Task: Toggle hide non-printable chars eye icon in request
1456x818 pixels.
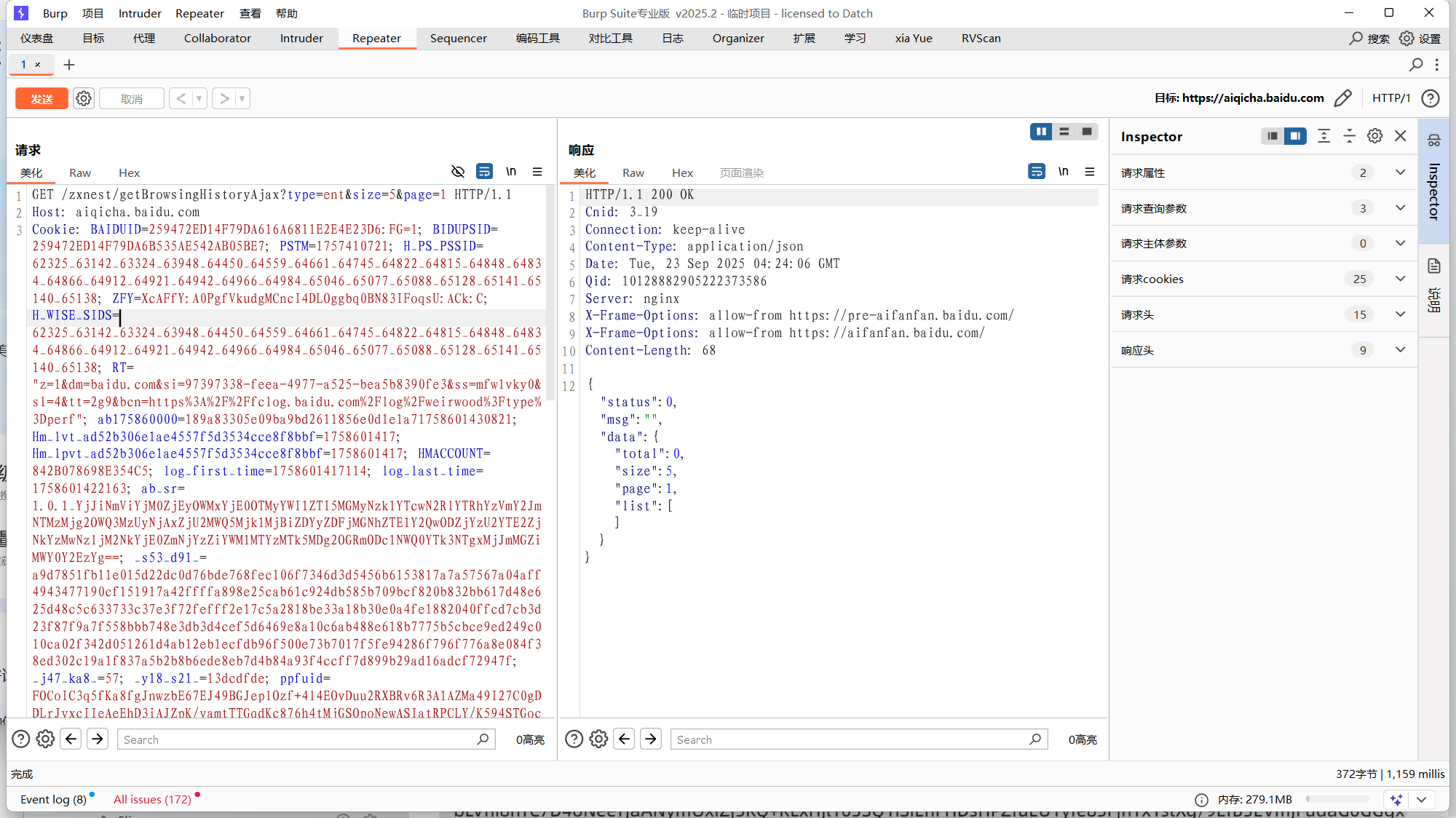Action: 458,172
